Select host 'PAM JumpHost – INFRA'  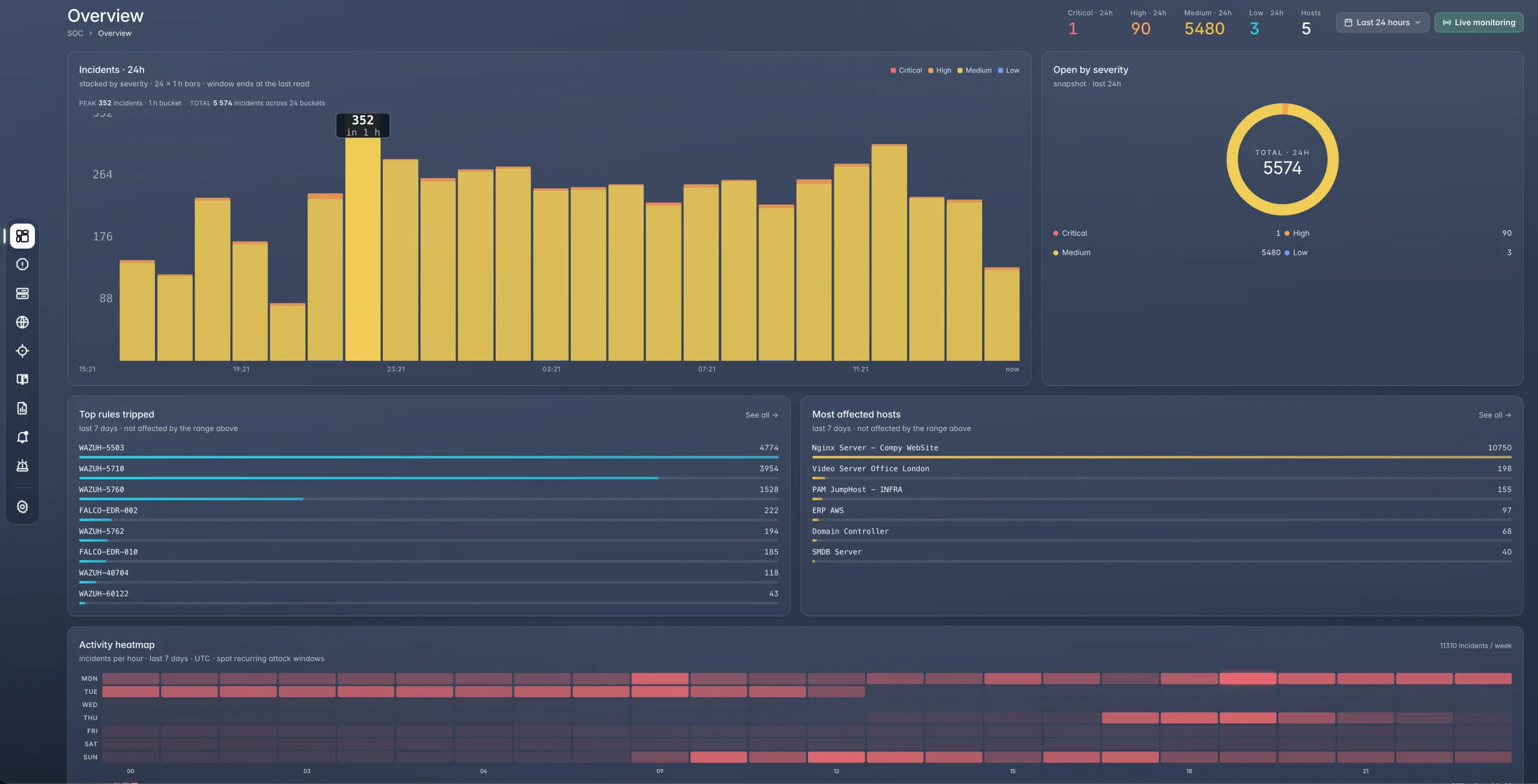coord(857,490)
